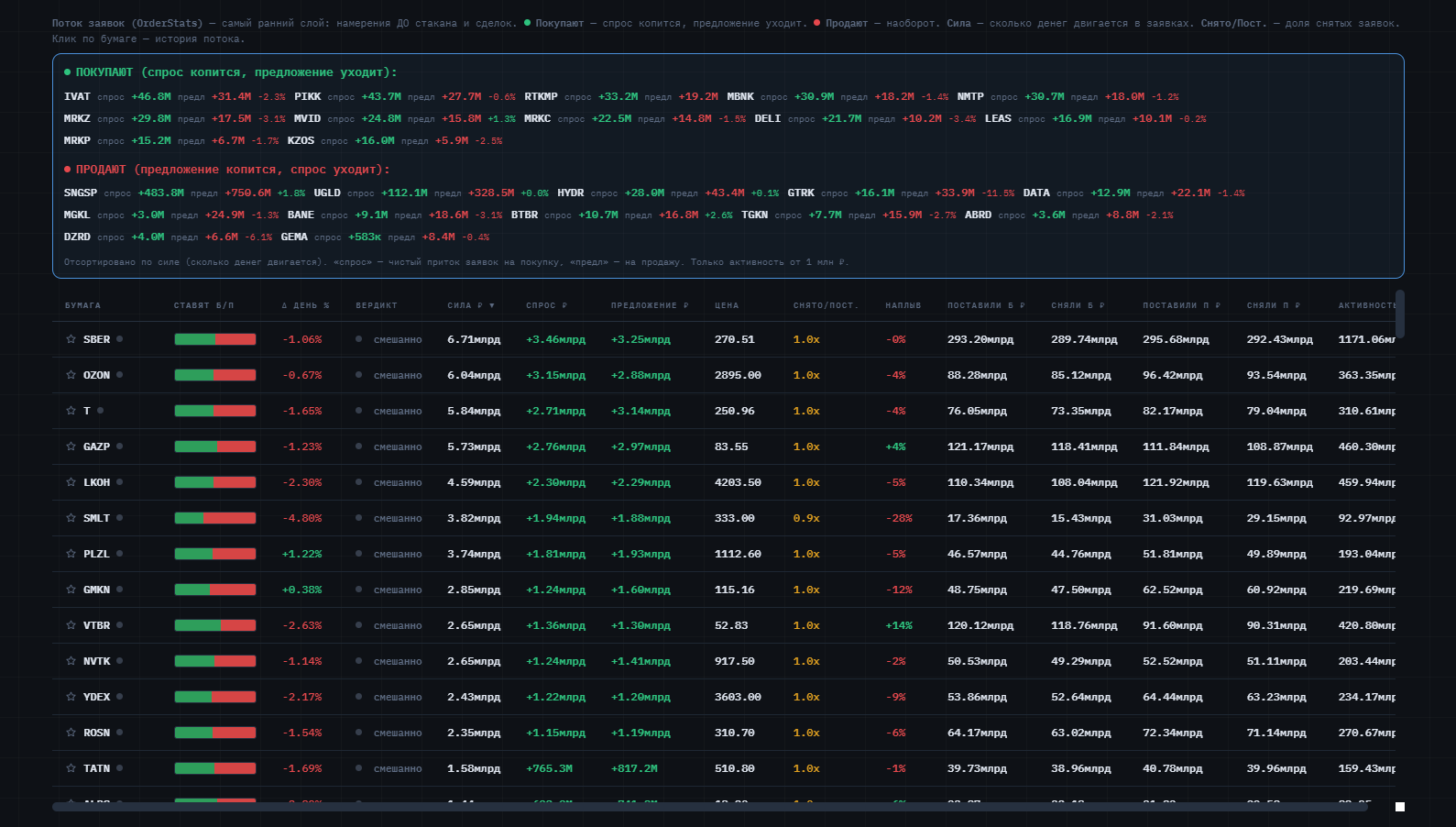The width and height of the screenshot is (1456, 827).
Task: Click DZRD in the sellers list
Action: pos(77,237)
